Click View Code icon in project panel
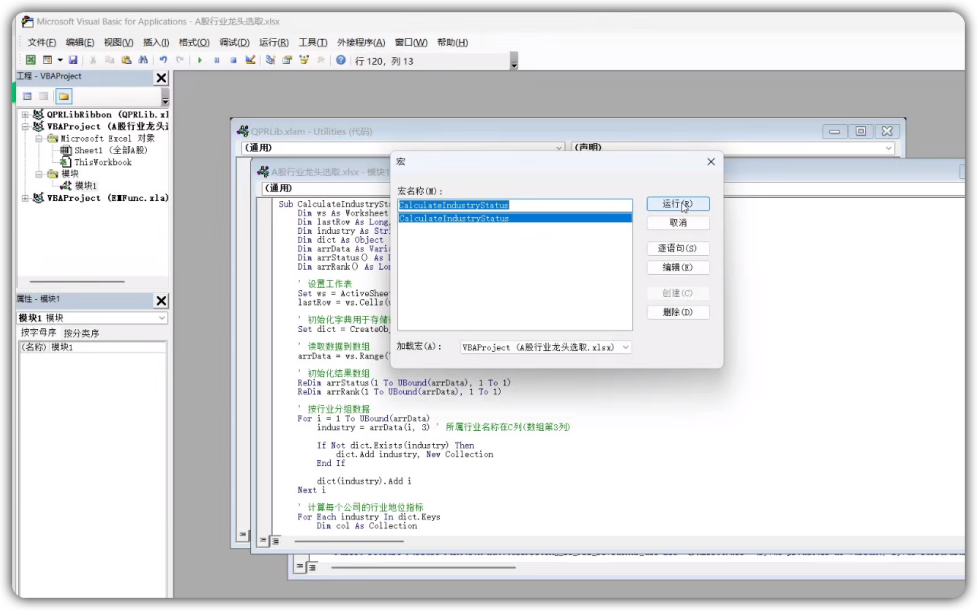This screenshot has width=977, height=610. click(x=27, y=96)
